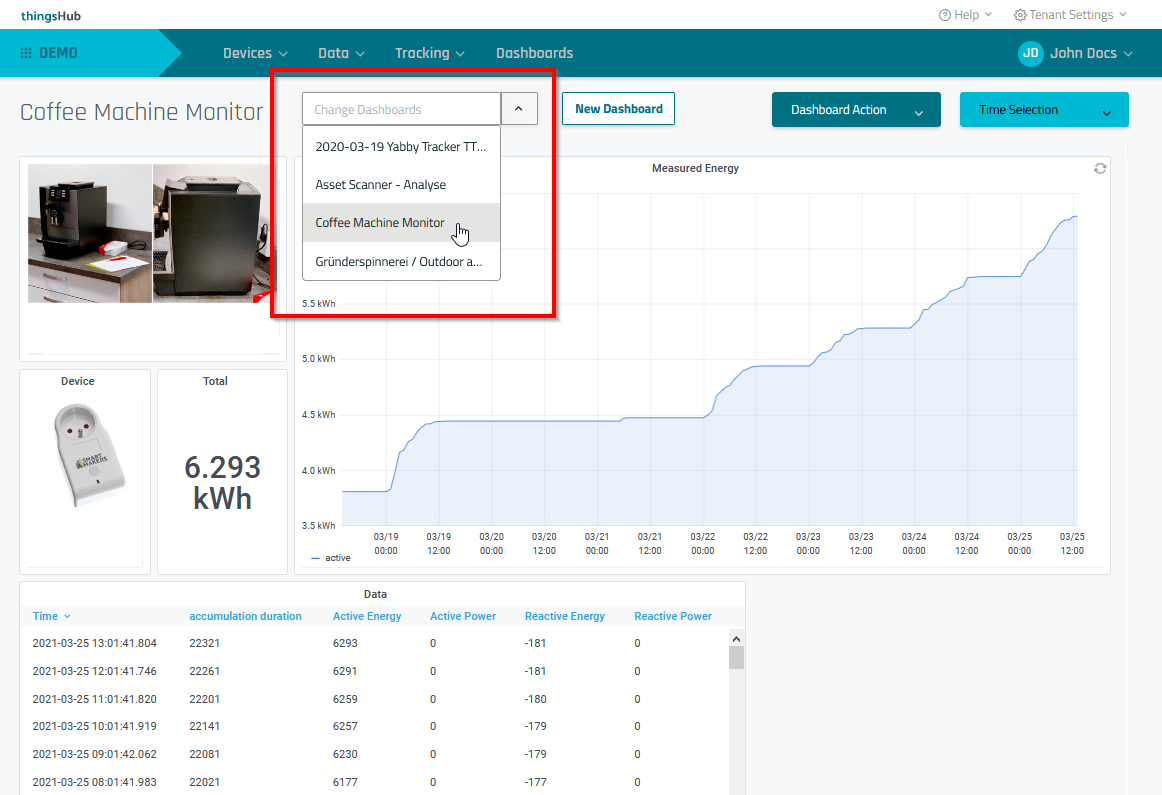Choose Coffee Machine Monitor from list
This screenshot has height=795, width=1162.
(x=380, y=223)
